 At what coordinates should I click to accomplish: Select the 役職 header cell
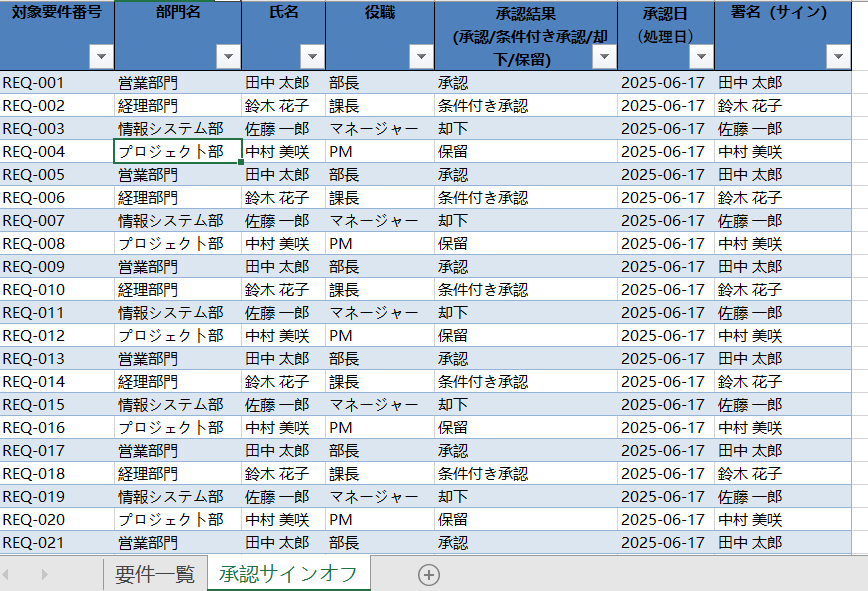[x=380, y=35]
